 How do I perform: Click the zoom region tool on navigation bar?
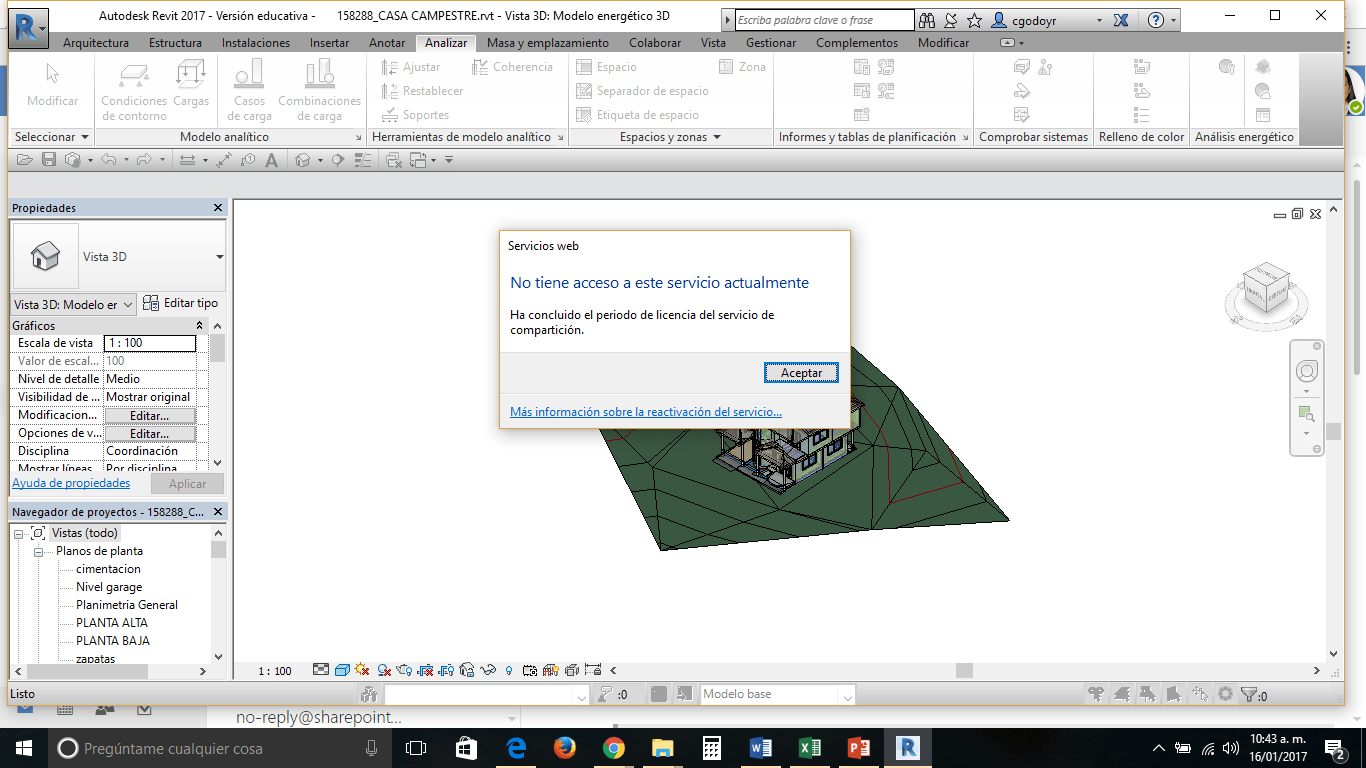(1305, 413)
